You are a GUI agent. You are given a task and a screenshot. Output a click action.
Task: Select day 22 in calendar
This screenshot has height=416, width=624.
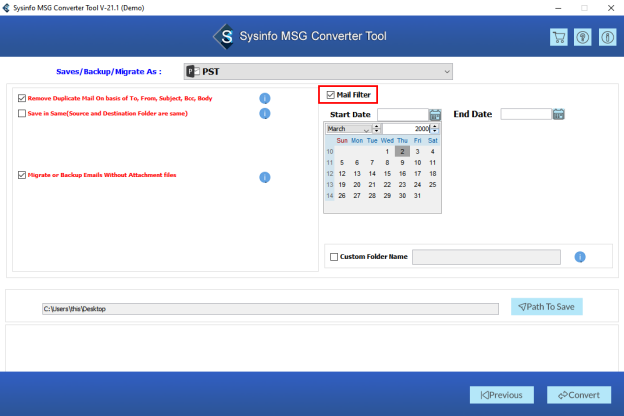pyautogui.click(x=387, y=185)
